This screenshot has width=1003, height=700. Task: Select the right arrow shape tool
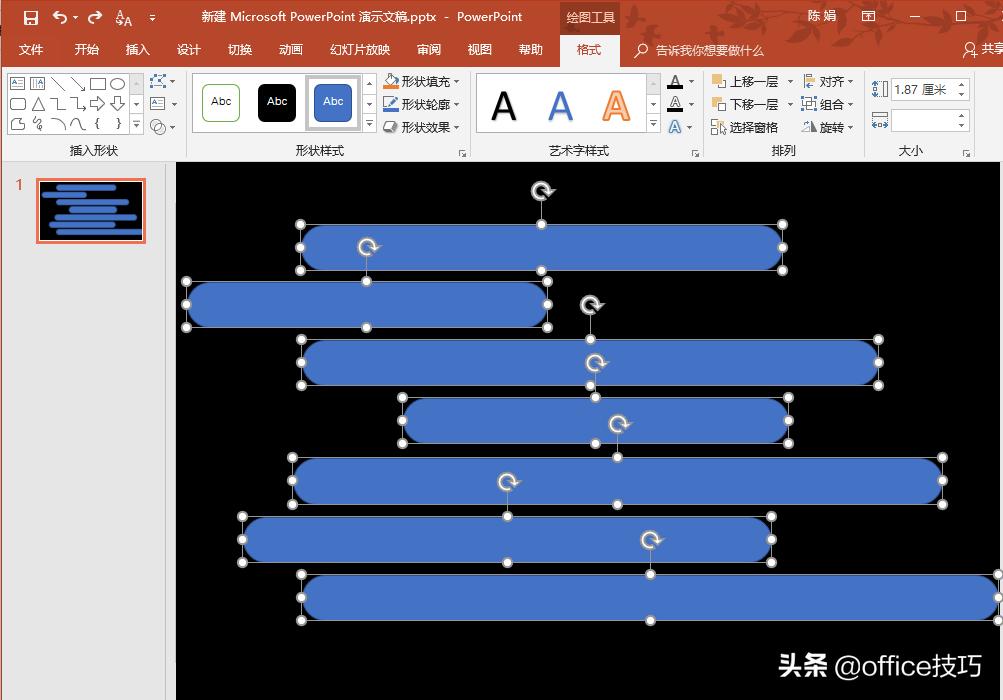coord(97,103)
